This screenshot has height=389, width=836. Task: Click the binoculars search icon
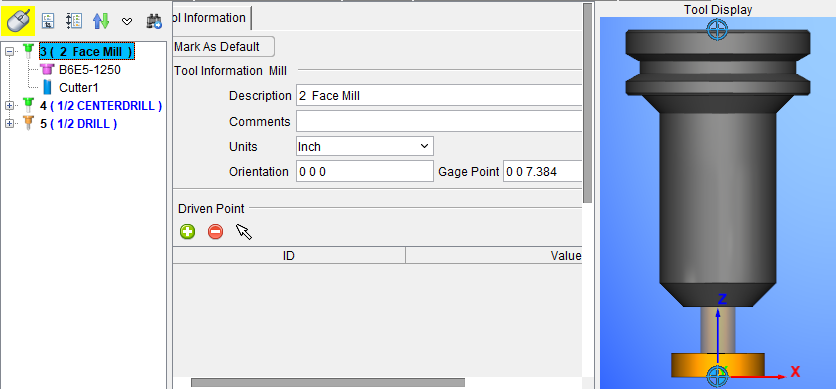pyautogui.click(x=154, y=21)
